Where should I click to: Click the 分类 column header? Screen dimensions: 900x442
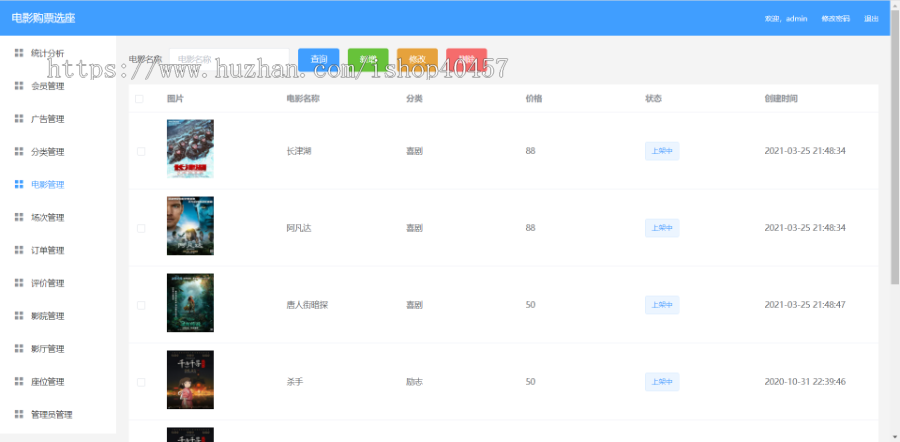pos(414,99)
